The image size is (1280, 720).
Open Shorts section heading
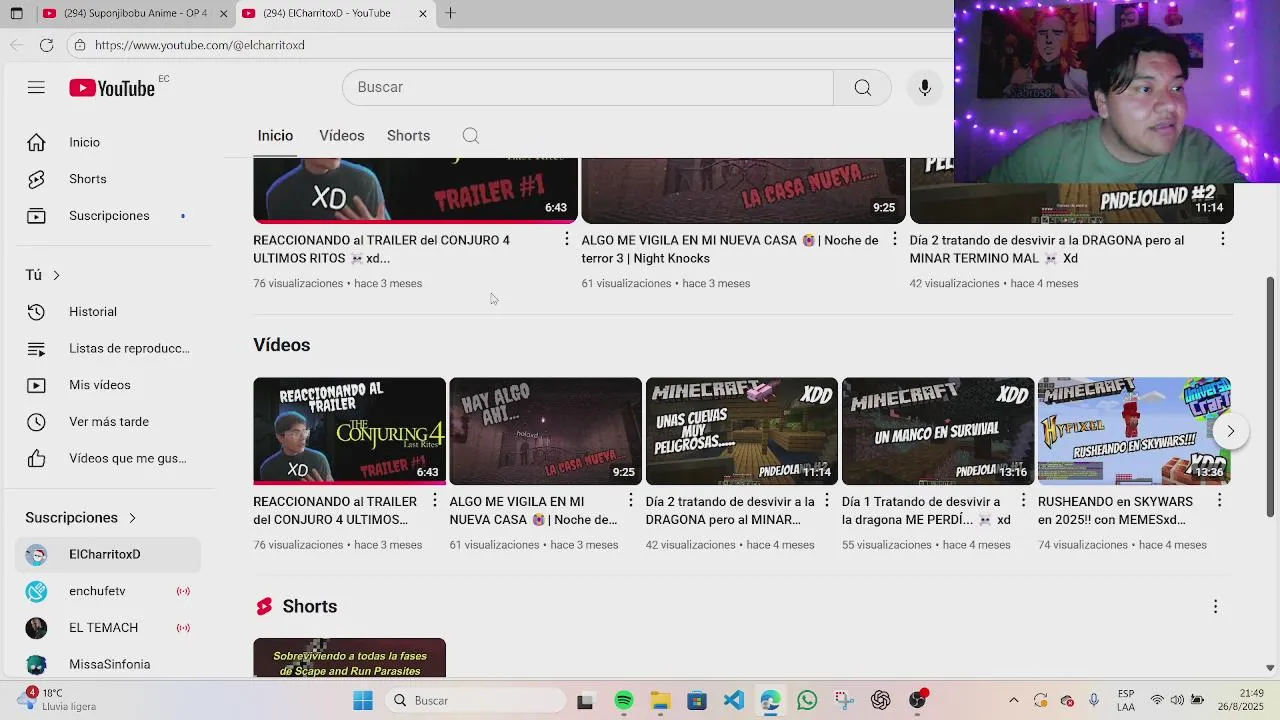(309, 607)
